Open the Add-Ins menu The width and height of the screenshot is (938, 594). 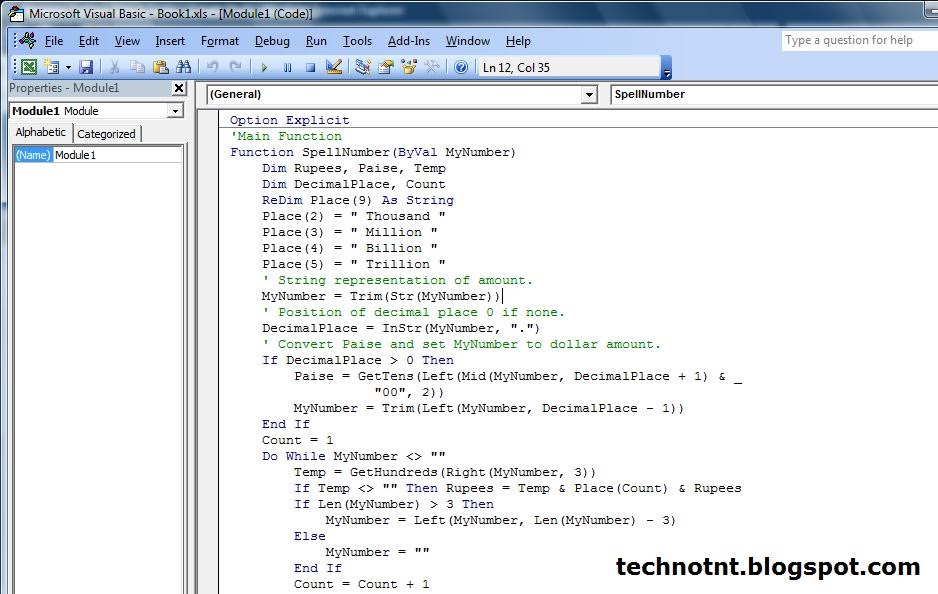coord(409,41)
